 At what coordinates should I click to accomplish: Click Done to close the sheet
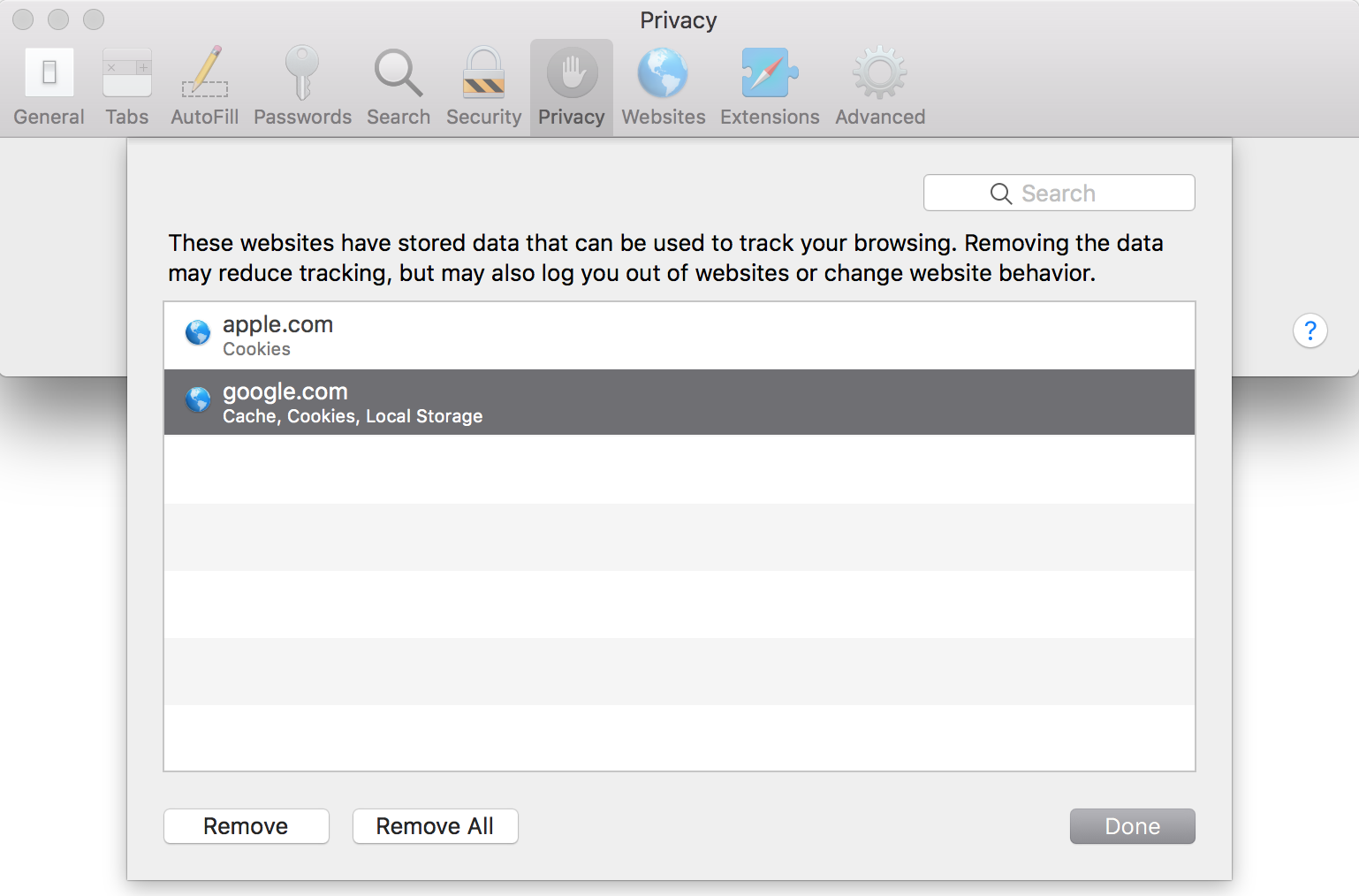(1133, 826)
